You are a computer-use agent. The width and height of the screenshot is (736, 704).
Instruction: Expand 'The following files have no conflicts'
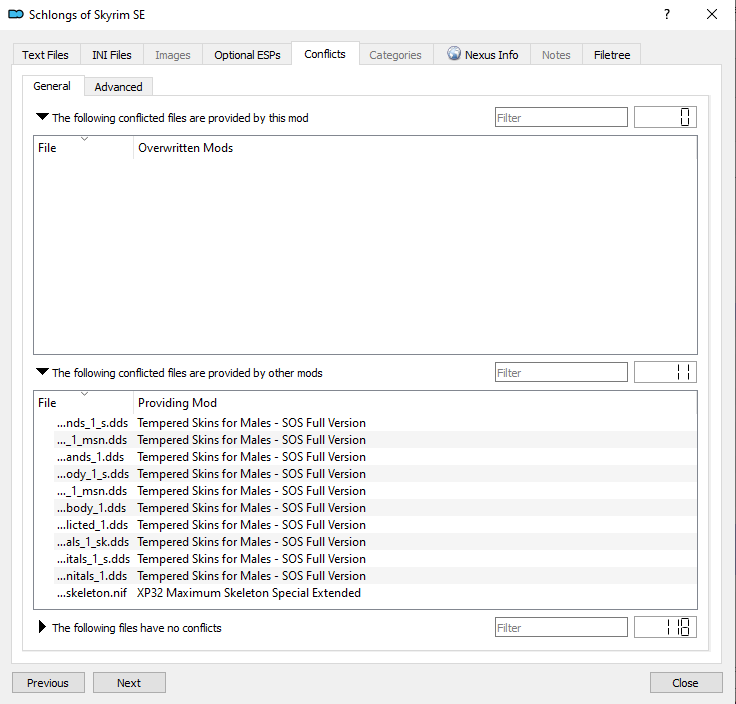pyautogui.click(x=42, y=627)
